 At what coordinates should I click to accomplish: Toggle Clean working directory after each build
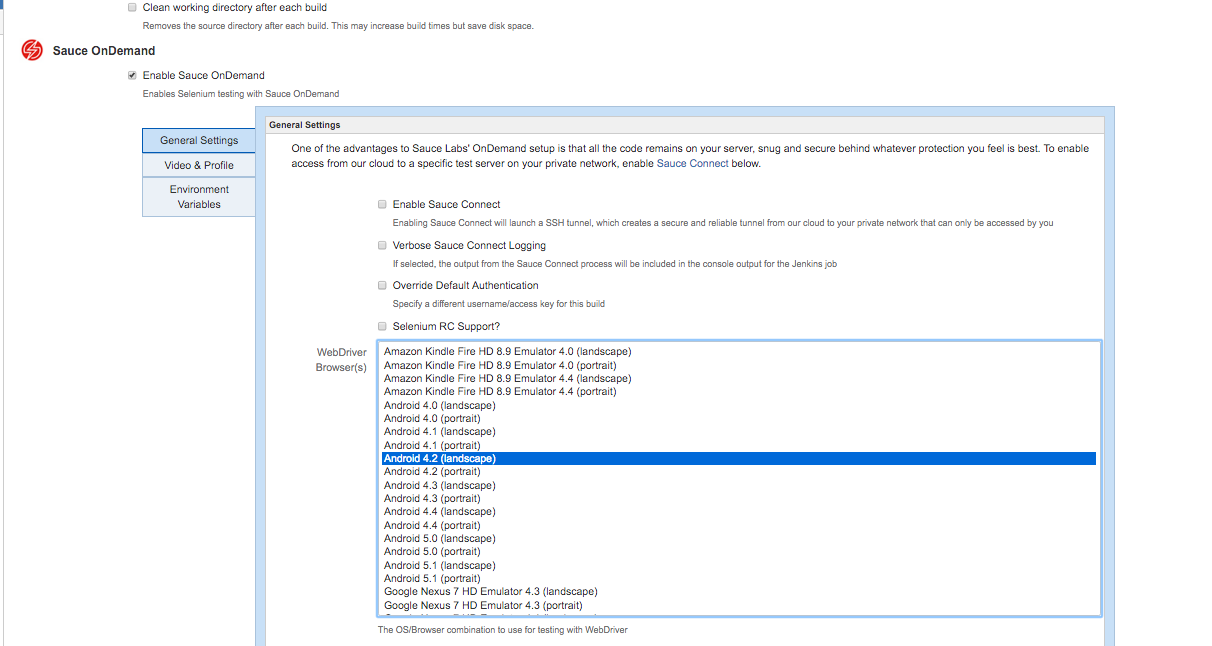pyautogui.click(x=132, y=7)
